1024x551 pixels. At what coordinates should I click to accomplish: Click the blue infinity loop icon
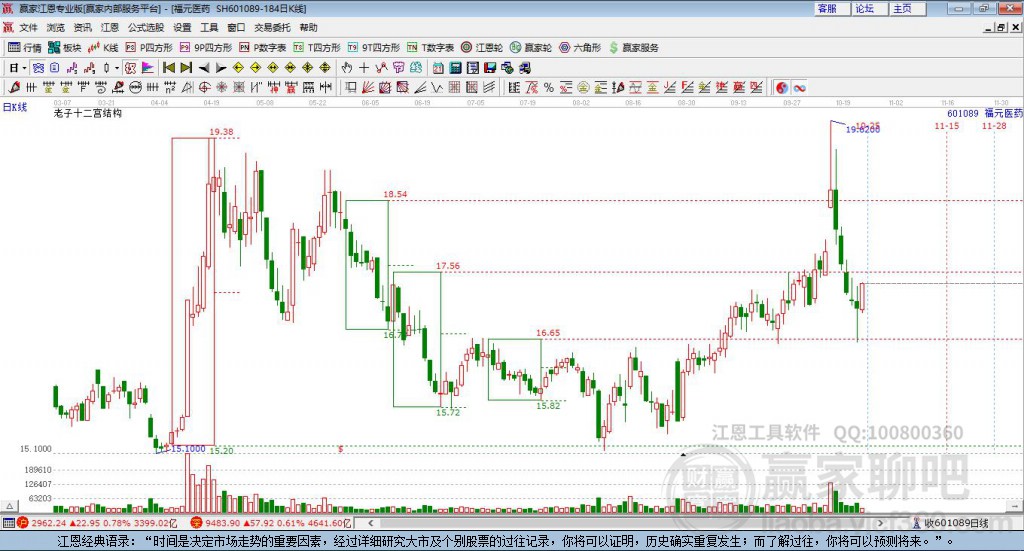pyautogui.click(x=799, y=87)
